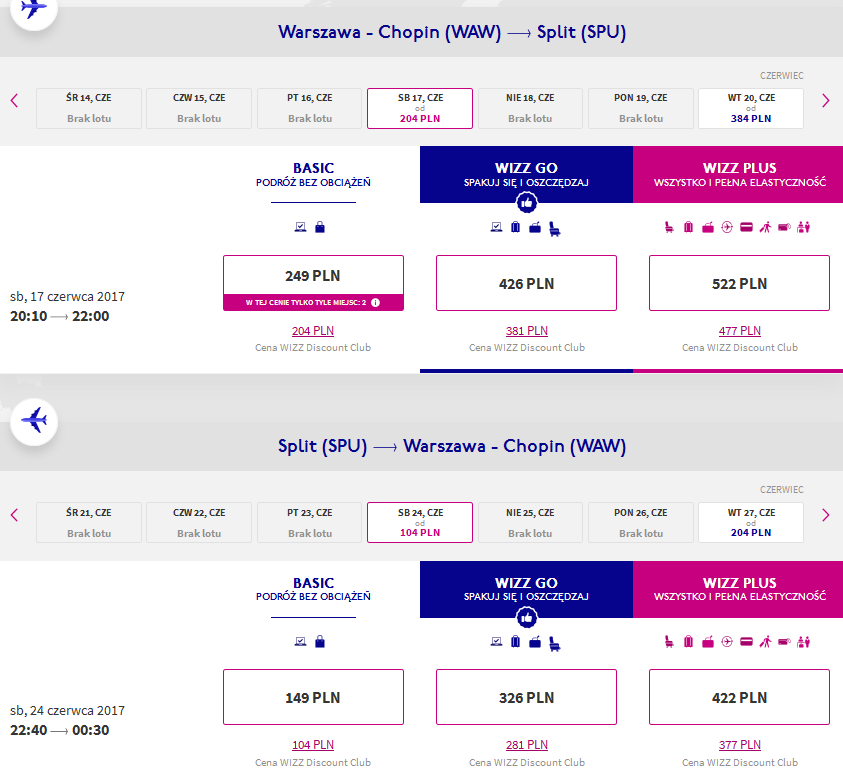Select outbound date NIE 18, CZE

(530, 108)
